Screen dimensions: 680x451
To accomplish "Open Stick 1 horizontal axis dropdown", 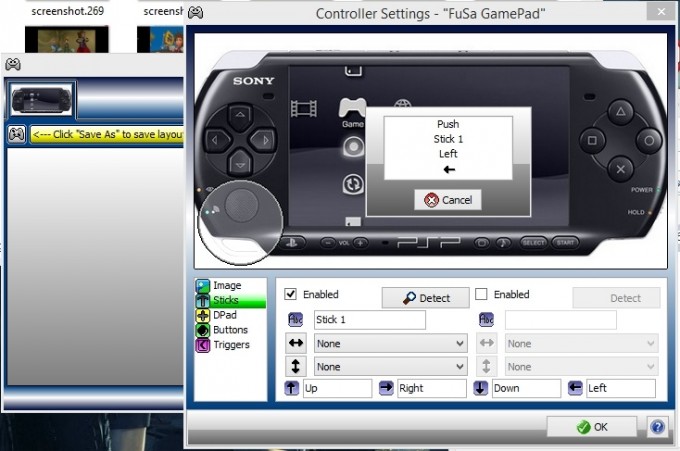I will pyautogui.click(x=391, y=343).
